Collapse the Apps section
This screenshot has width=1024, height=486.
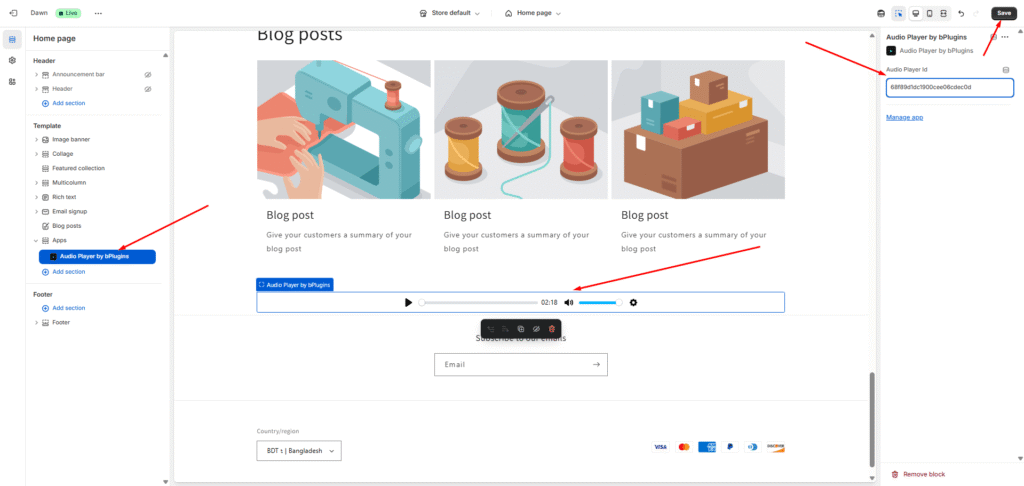click(36, 241)
